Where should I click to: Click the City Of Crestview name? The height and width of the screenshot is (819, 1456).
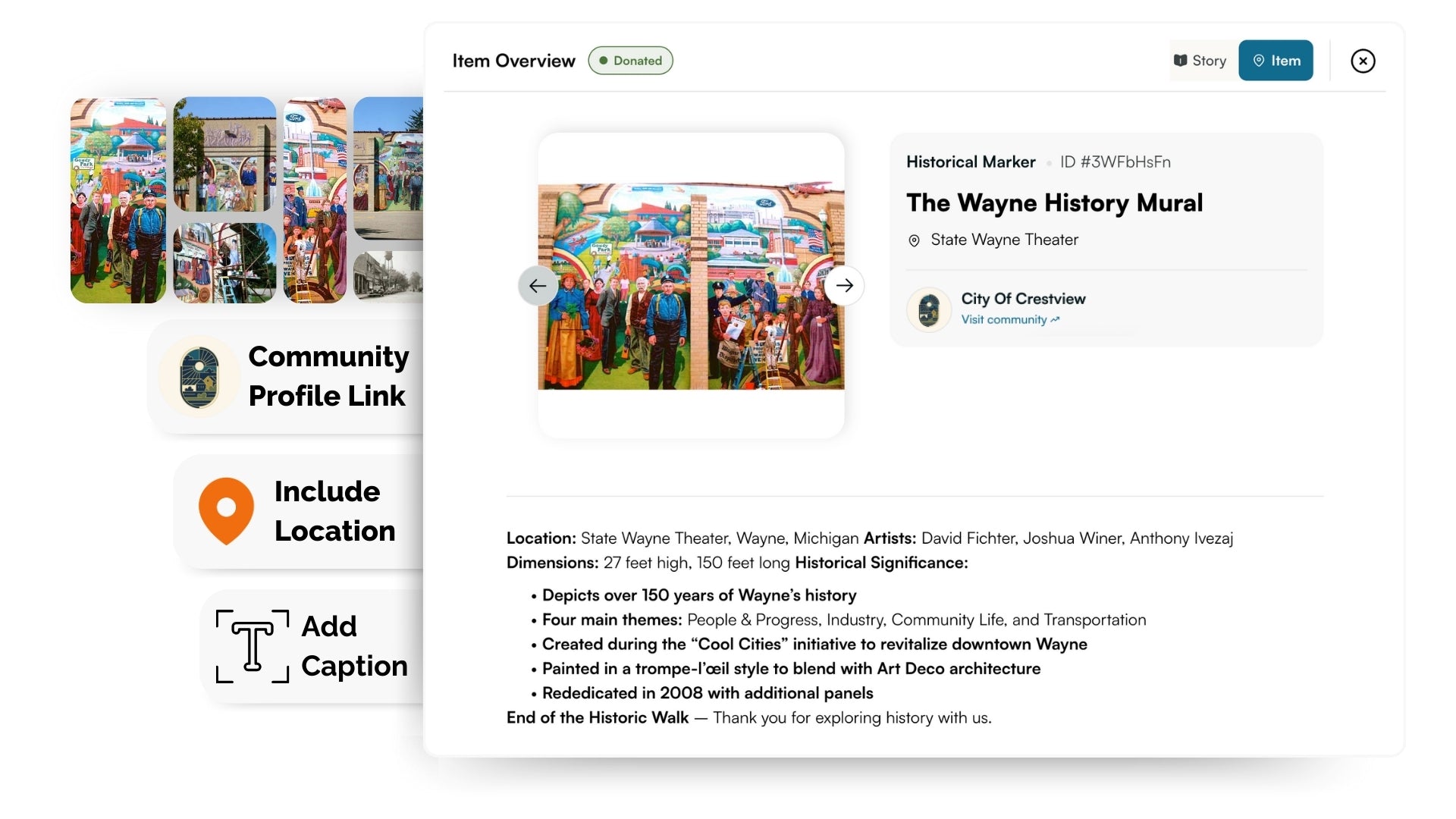pyautogui.click(x=1023, y=299)
